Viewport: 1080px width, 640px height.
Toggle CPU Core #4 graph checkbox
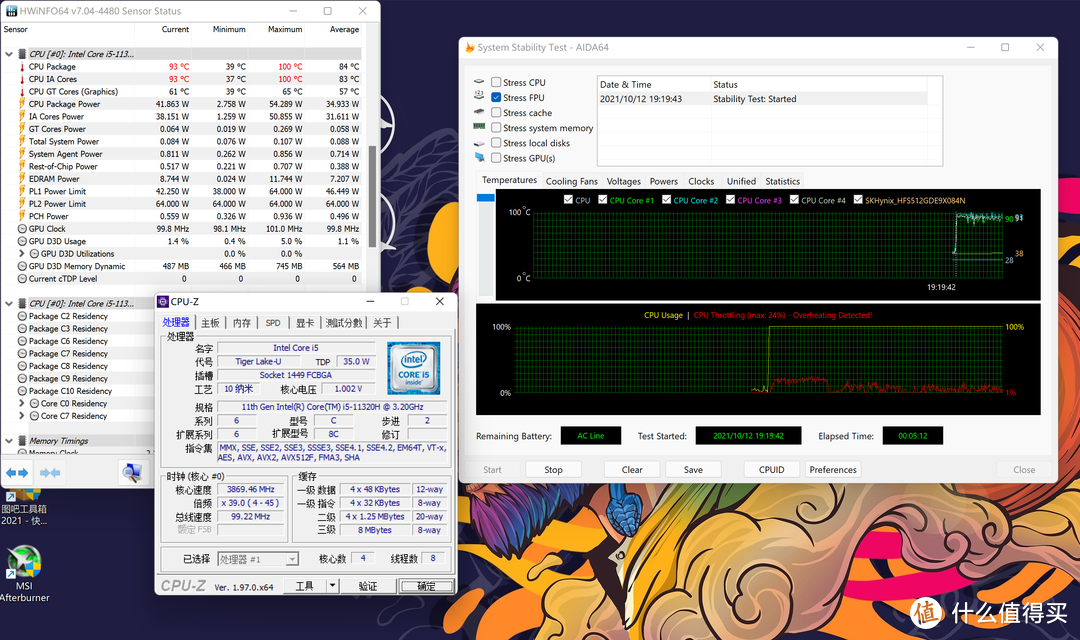(794, 200)
